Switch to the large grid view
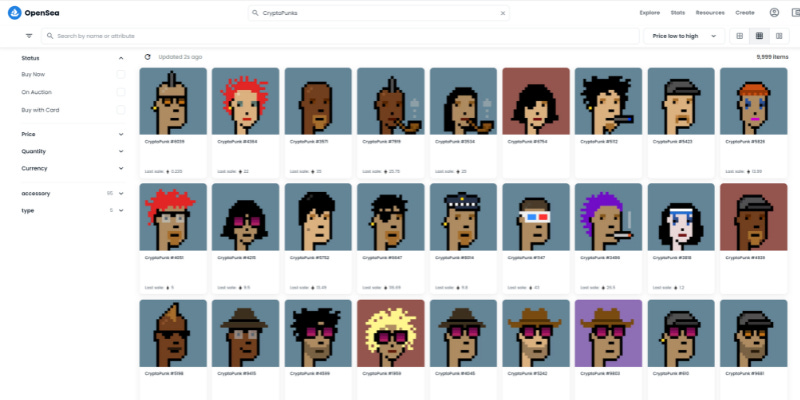800x400 pixels. [x=739, y=36]
